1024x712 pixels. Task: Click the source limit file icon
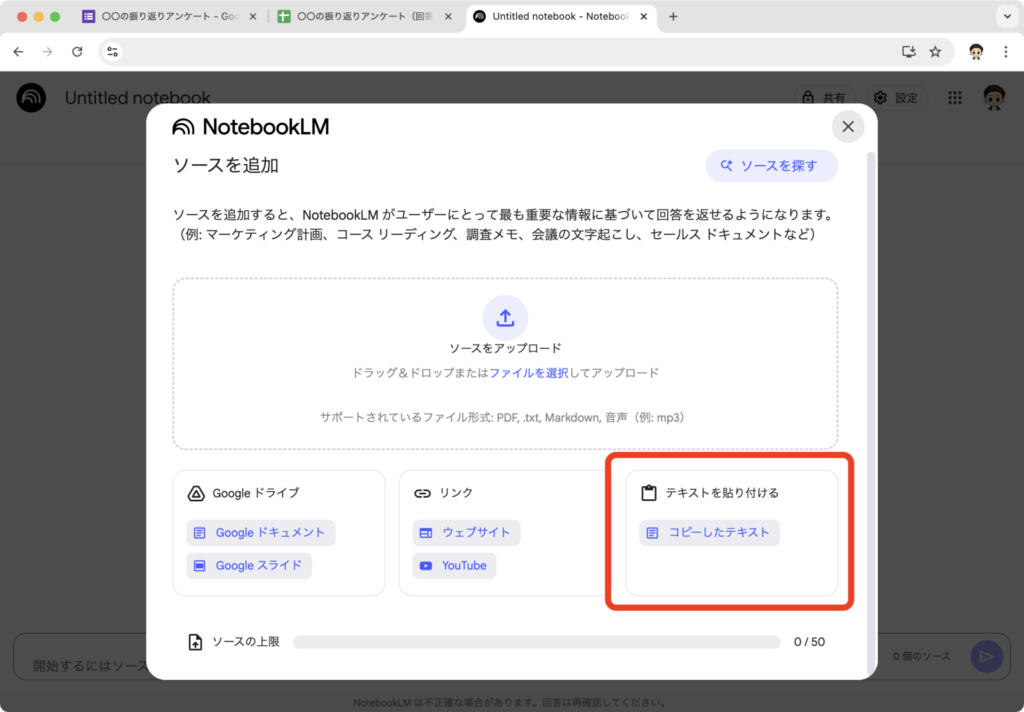[195, 642]
